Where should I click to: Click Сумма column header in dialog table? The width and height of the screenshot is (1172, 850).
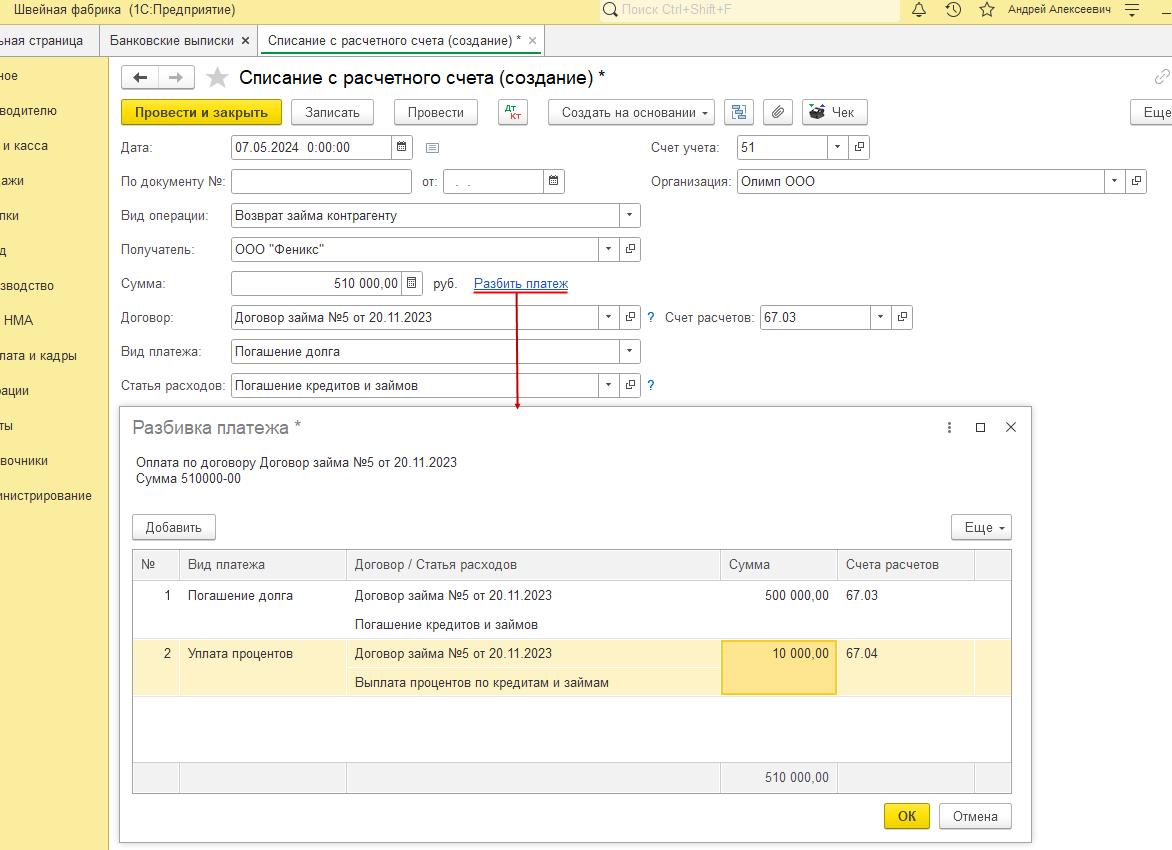coord(779,564)
